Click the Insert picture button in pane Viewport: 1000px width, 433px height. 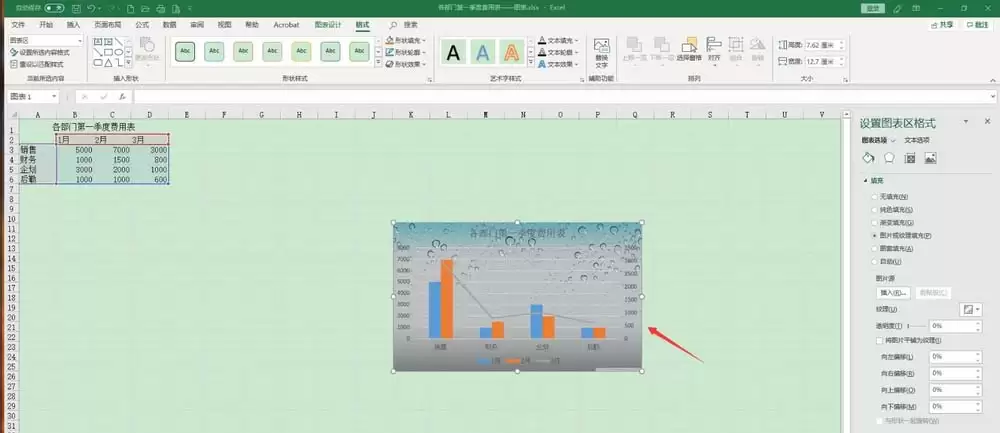coord(893,293)
